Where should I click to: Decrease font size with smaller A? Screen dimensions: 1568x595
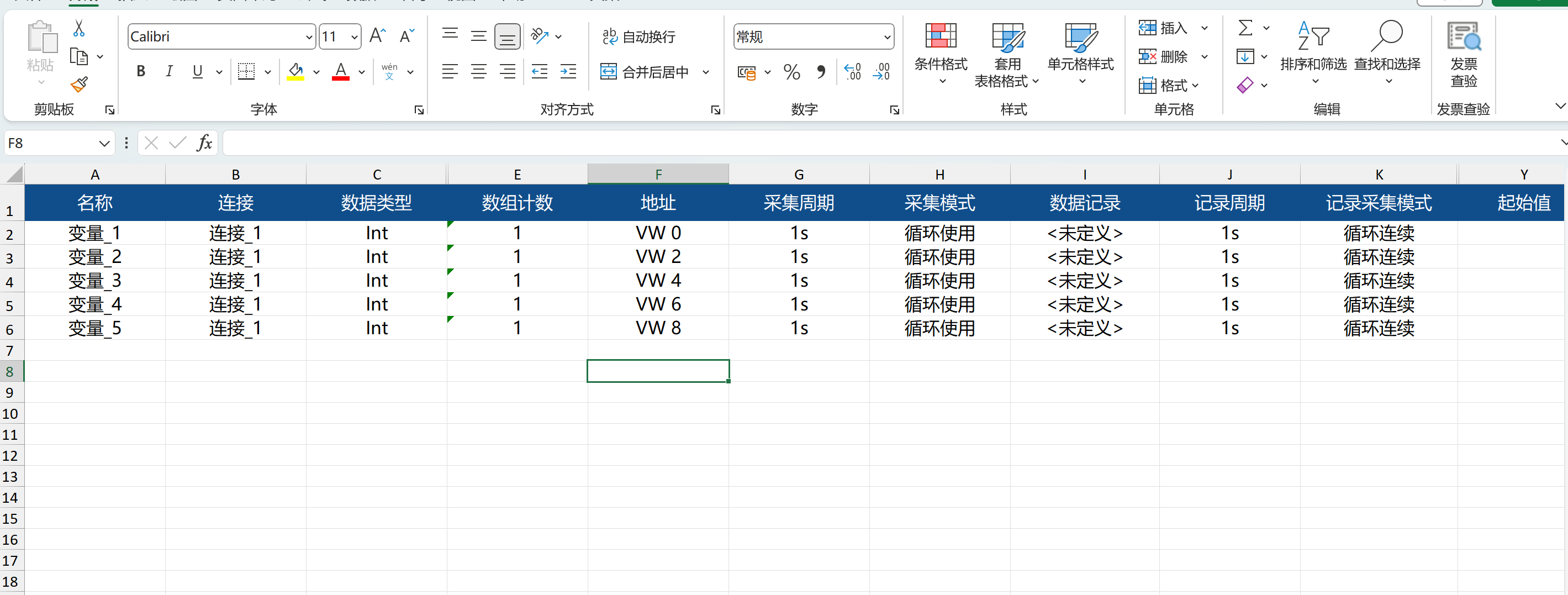point(406,36)
